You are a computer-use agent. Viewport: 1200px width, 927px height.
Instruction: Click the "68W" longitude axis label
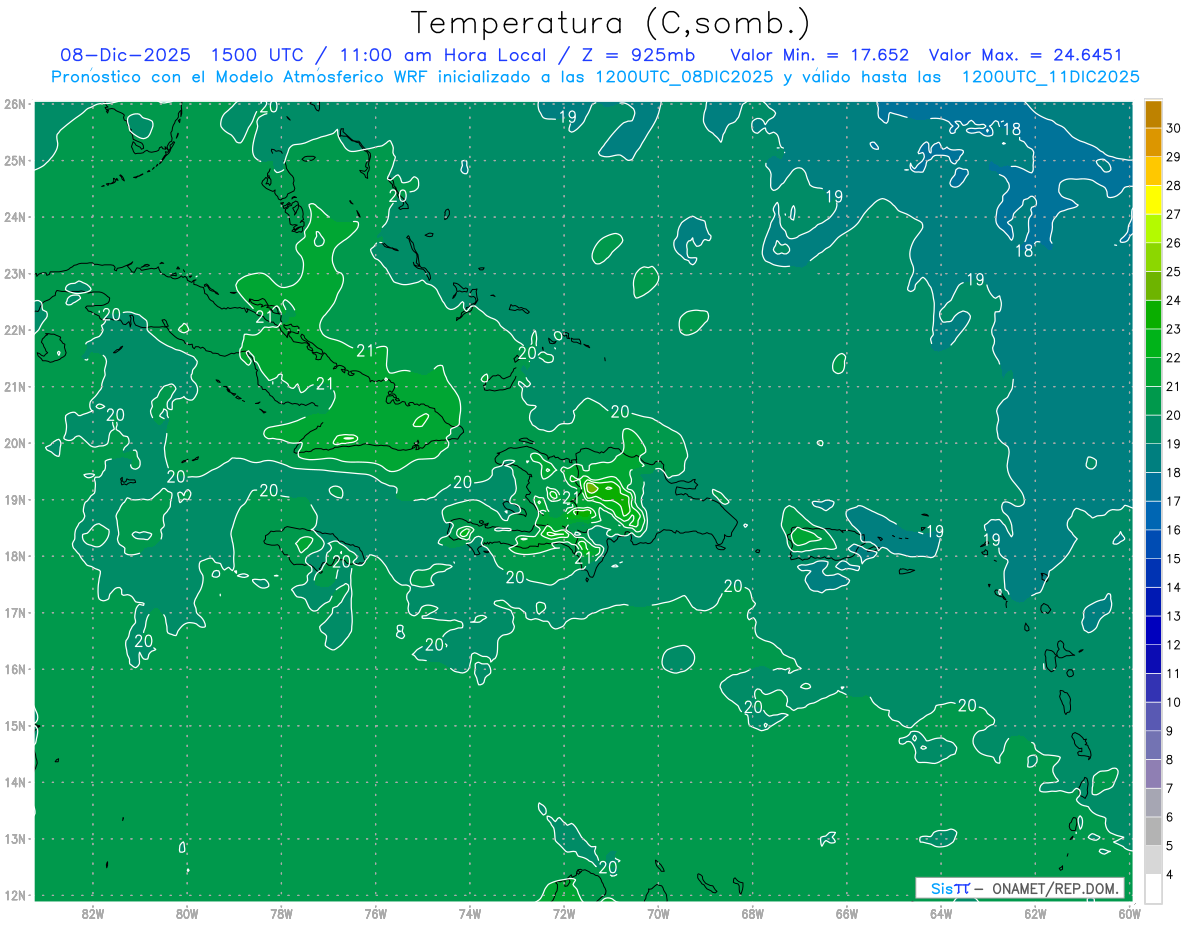(x=752, y=913)
